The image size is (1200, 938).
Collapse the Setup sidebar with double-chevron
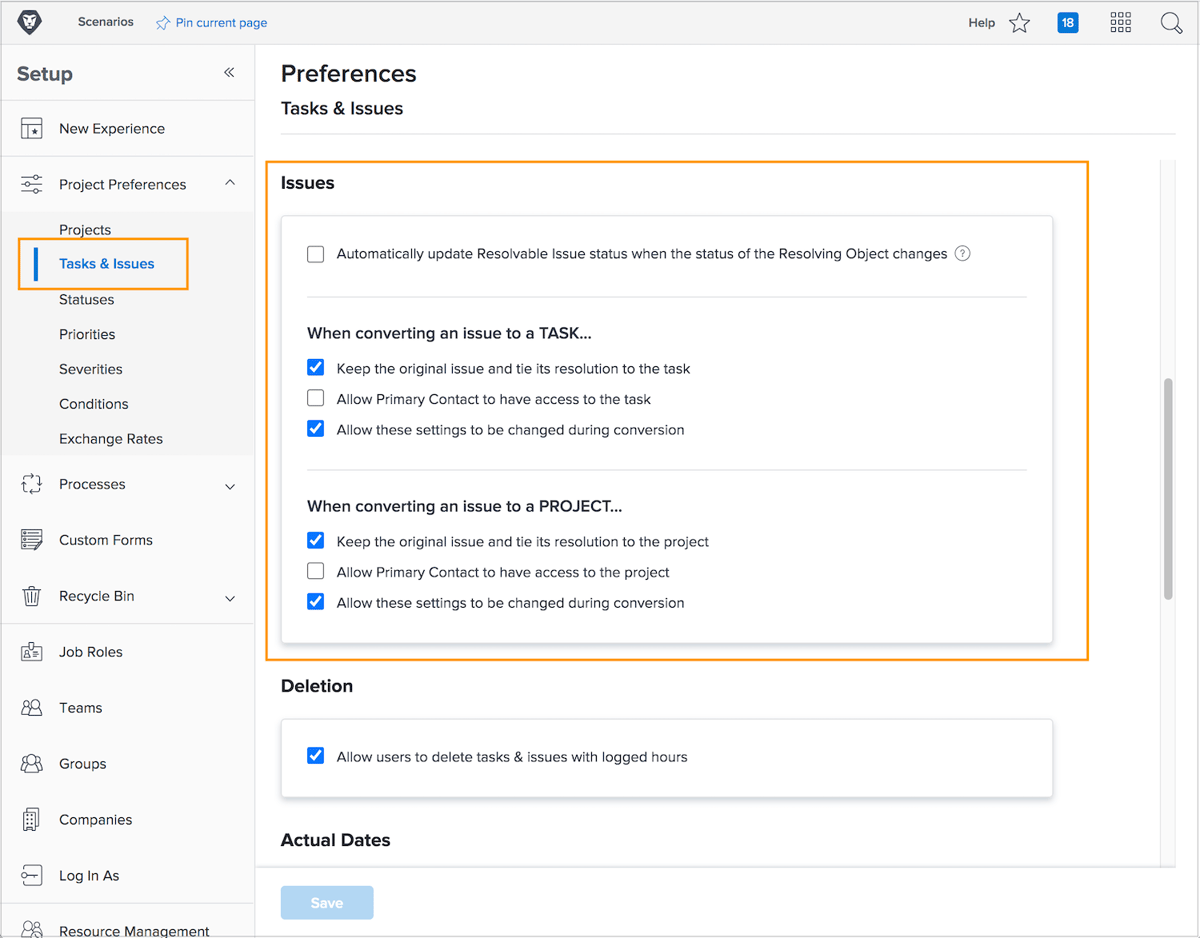[228, 72]
